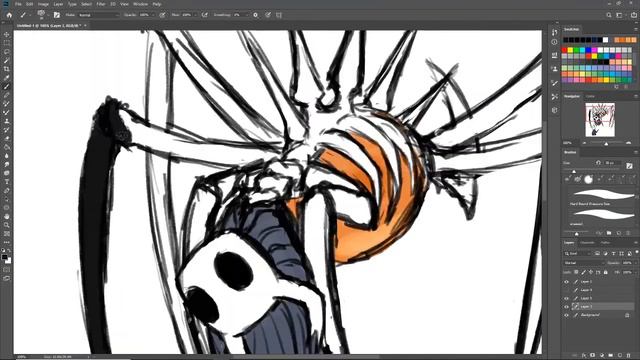Viewport: 640px width, 360px height.
Task: Create new fill or adjustment layer
Action: point(602,355)
